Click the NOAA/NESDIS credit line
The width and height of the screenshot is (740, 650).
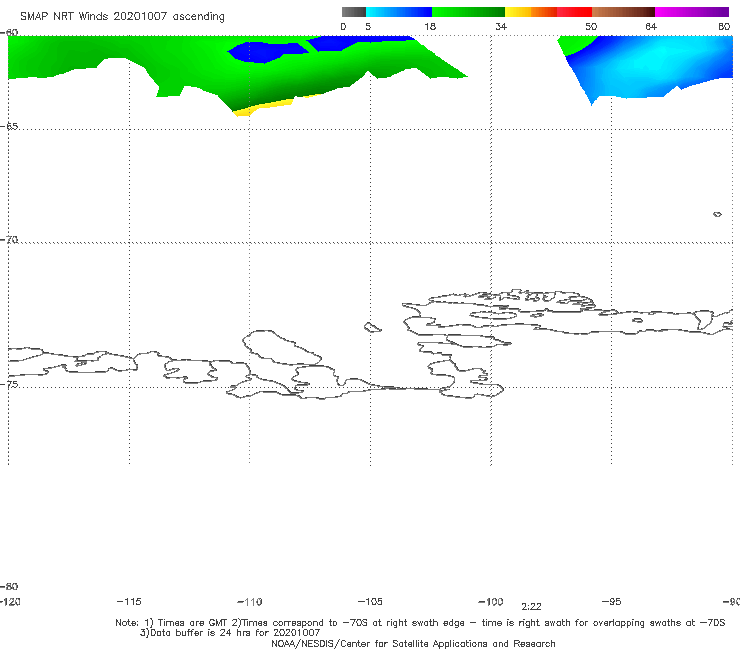[413, 644]
